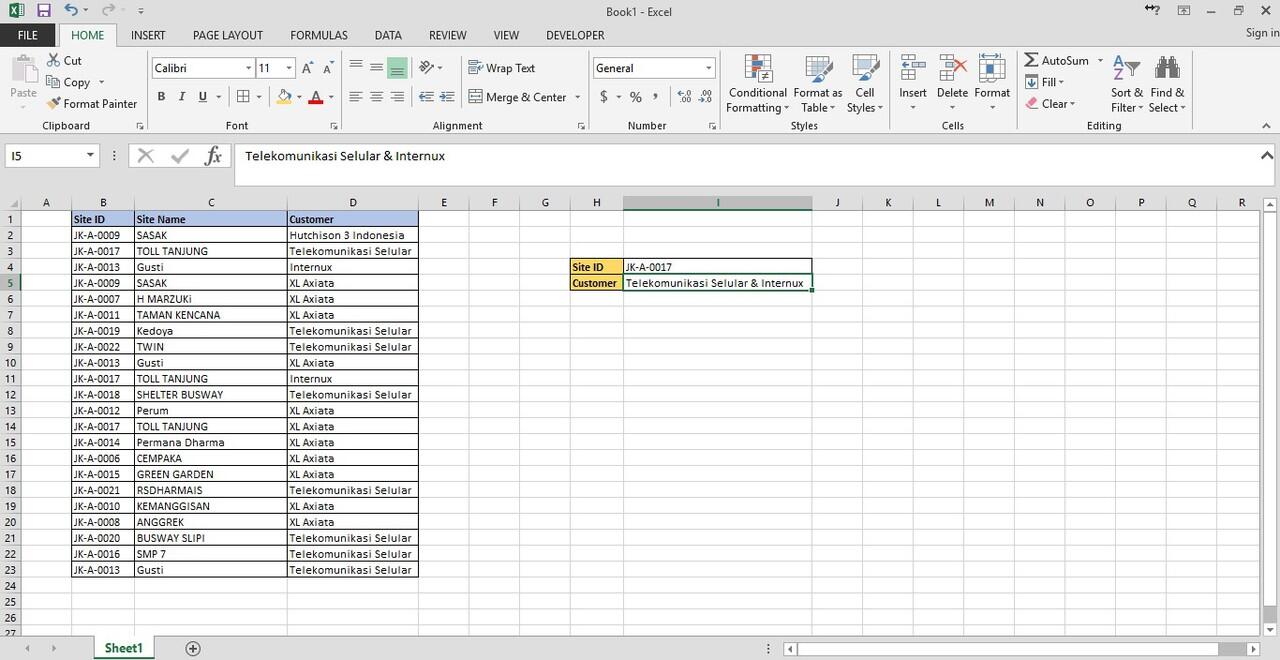The width and height of the screenshot is (1280, 660).
Task: Click the Undo arrow icon
Action: (x=70, y=11)
